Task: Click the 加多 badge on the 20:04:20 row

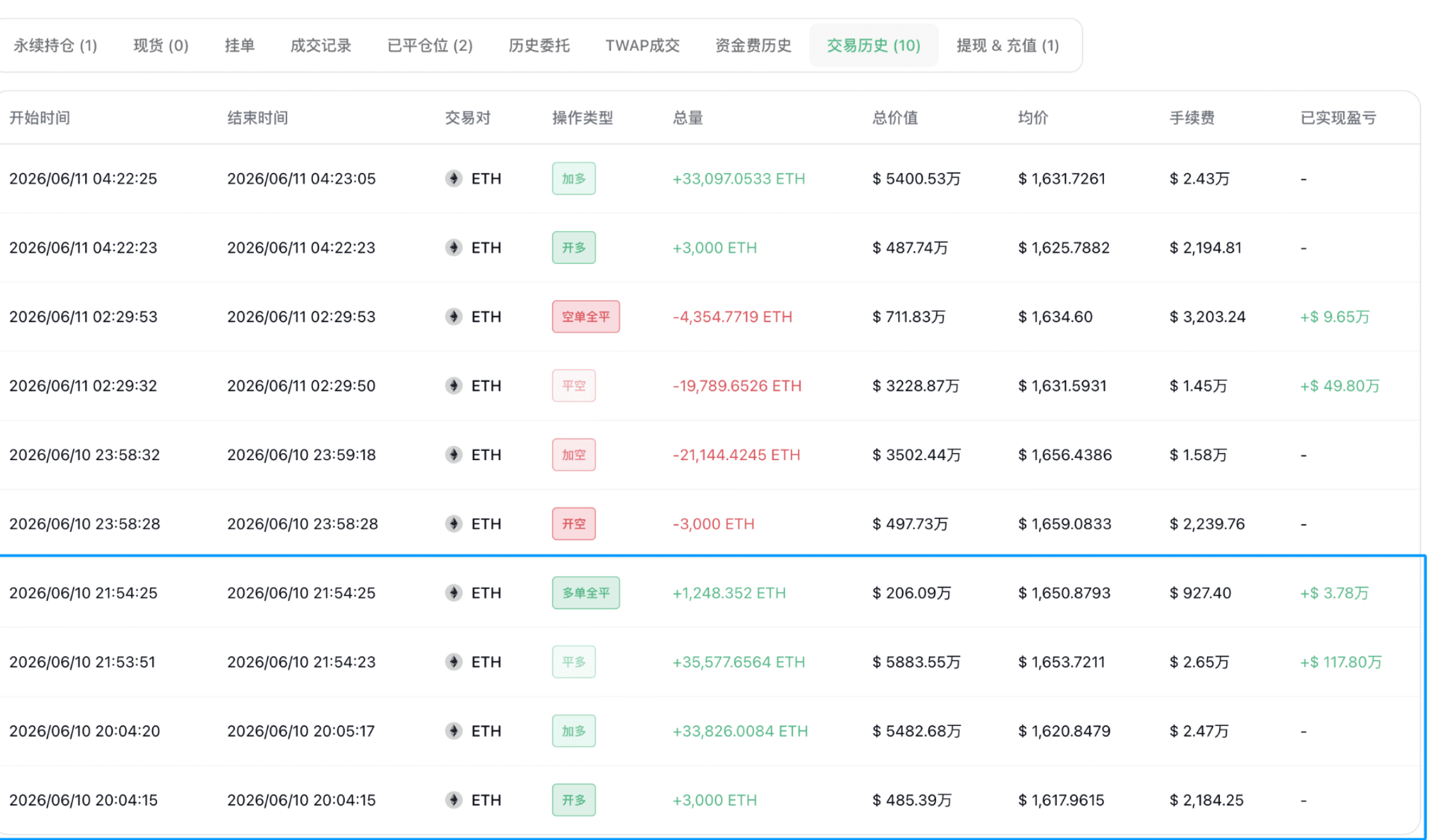Action: [574, 731]
